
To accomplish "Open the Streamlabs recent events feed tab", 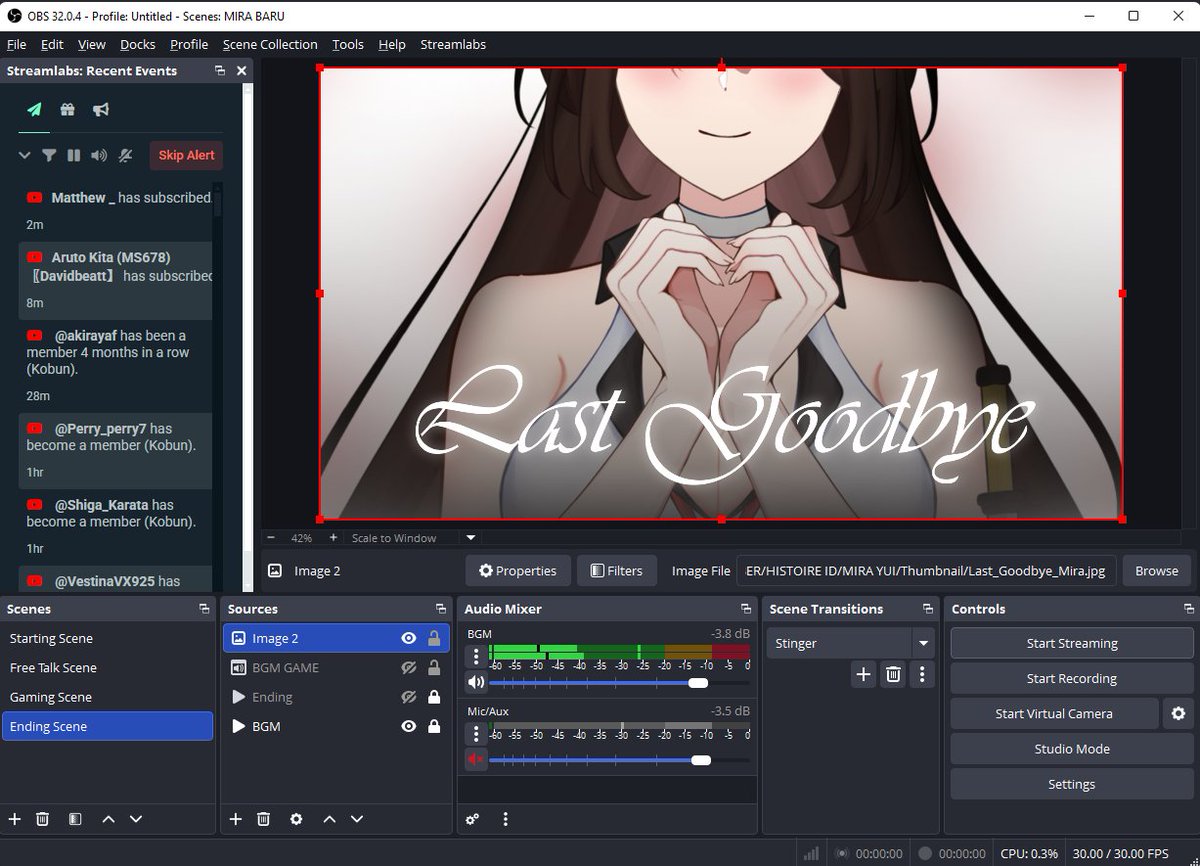I will 34,110.
